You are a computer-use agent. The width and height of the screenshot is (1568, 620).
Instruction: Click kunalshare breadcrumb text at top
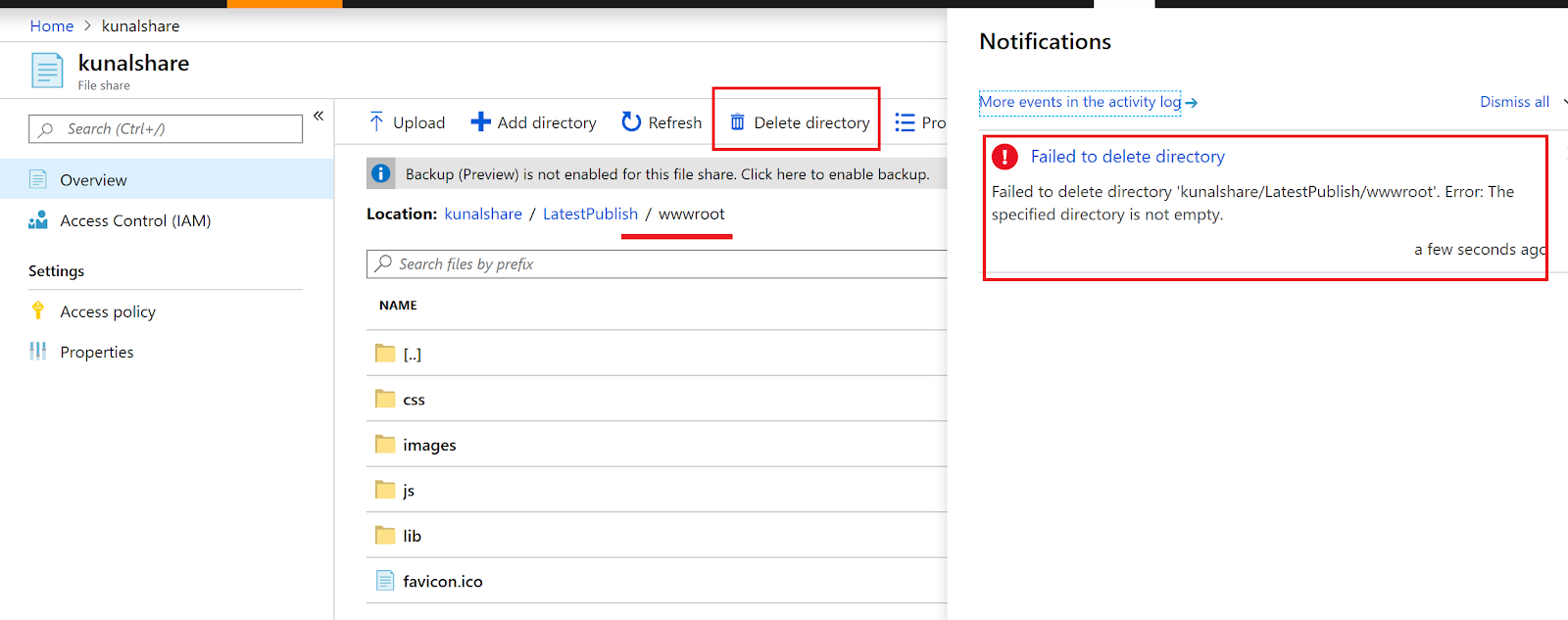(140, 25)
